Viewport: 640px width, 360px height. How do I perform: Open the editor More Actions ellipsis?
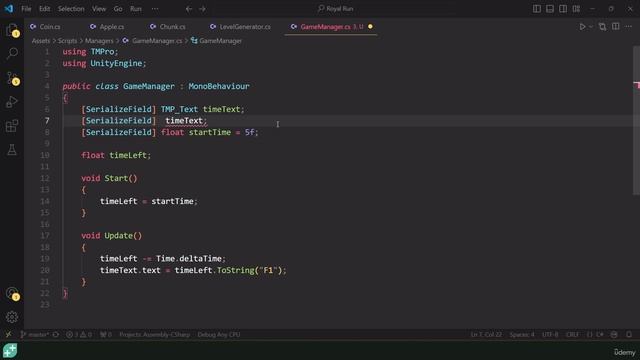(x=629, y=27)
